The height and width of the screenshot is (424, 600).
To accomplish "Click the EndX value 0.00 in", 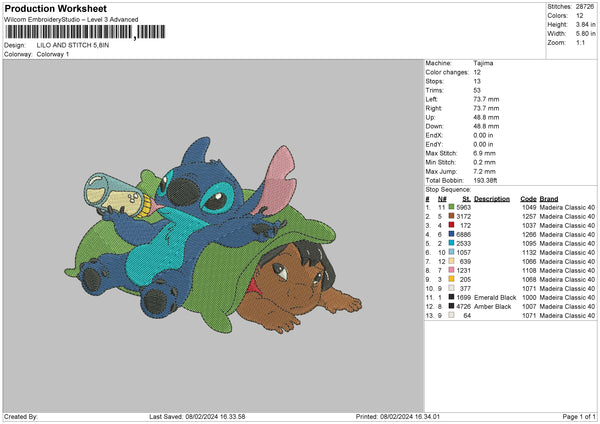I will pyautogui.click(x=483, y=135).
